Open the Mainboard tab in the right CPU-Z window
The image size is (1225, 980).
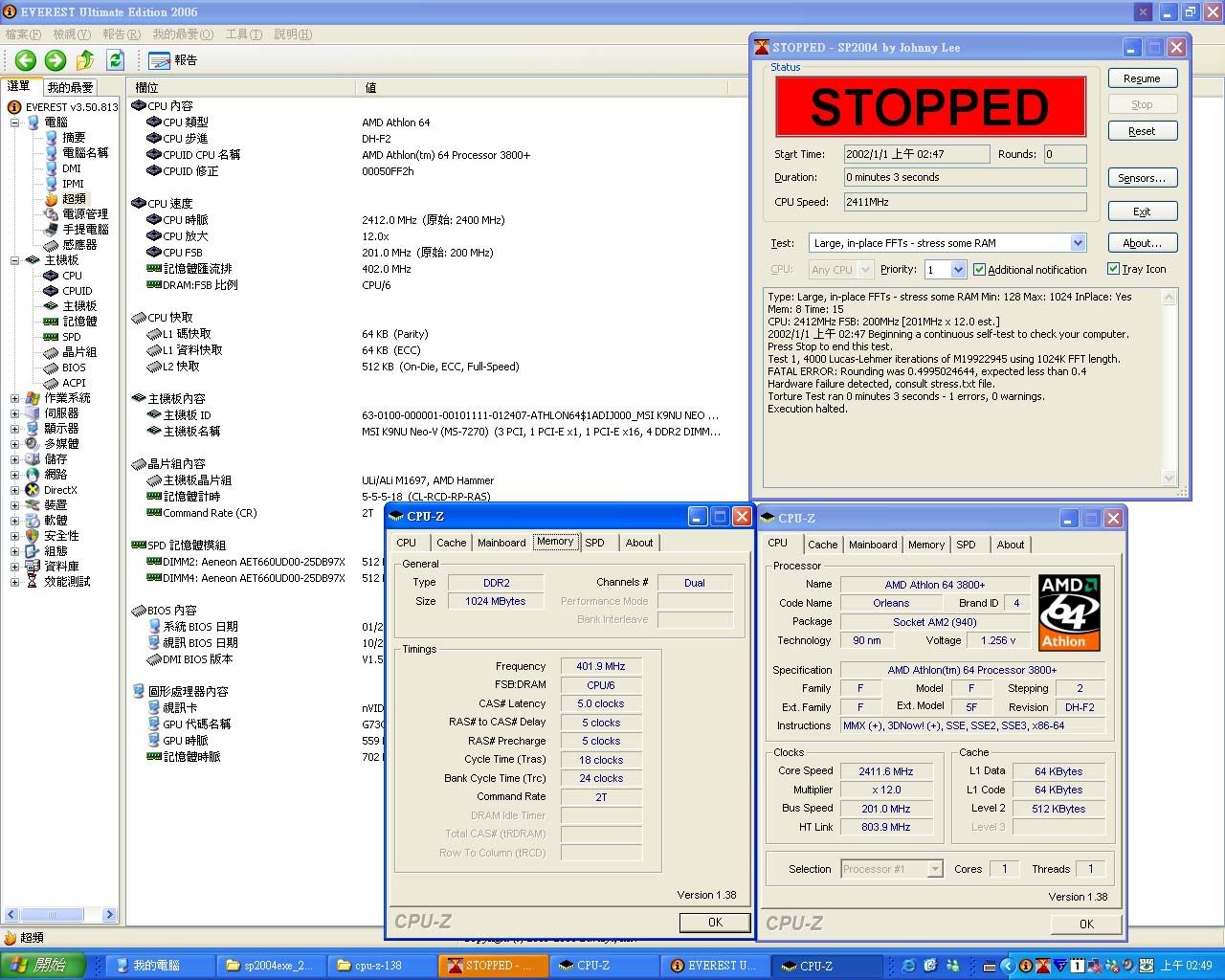click(872, 545)
